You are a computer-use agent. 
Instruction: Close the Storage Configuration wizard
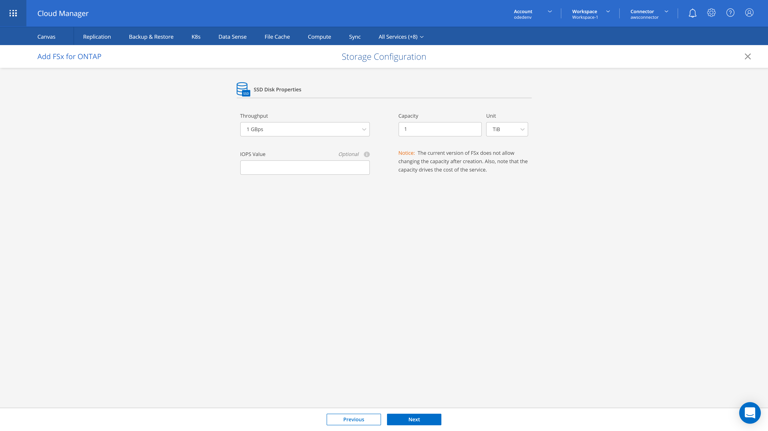(747, 56)
